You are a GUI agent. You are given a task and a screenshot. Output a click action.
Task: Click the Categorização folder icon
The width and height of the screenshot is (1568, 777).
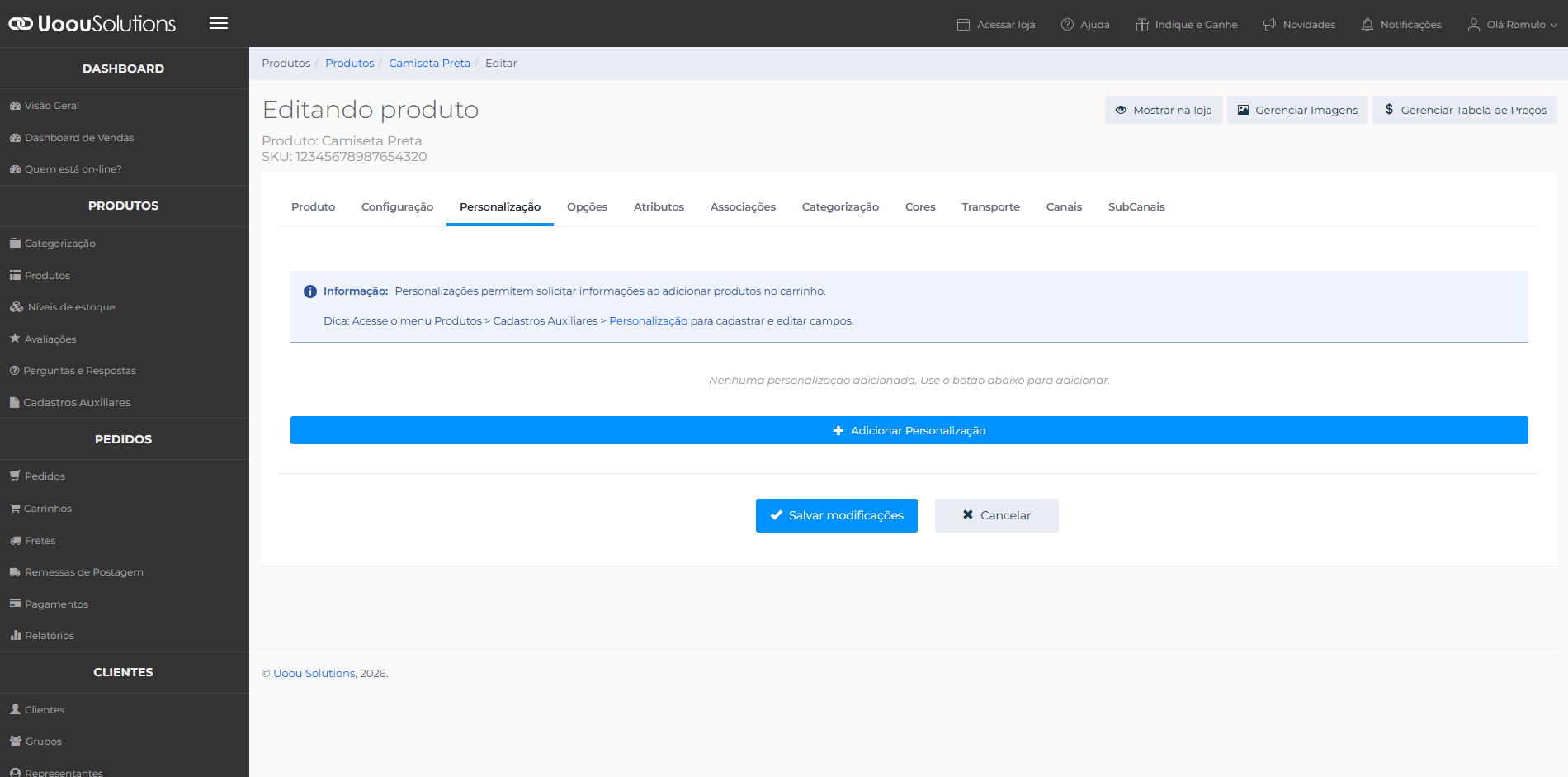(x=15, y=244)
